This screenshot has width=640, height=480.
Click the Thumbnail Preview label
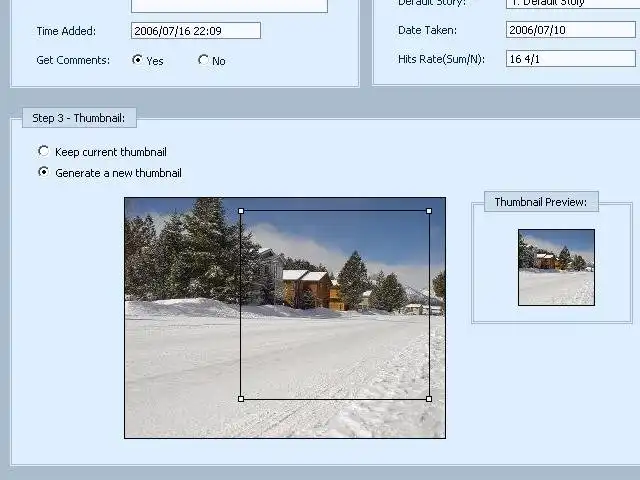tap(541, 202)
